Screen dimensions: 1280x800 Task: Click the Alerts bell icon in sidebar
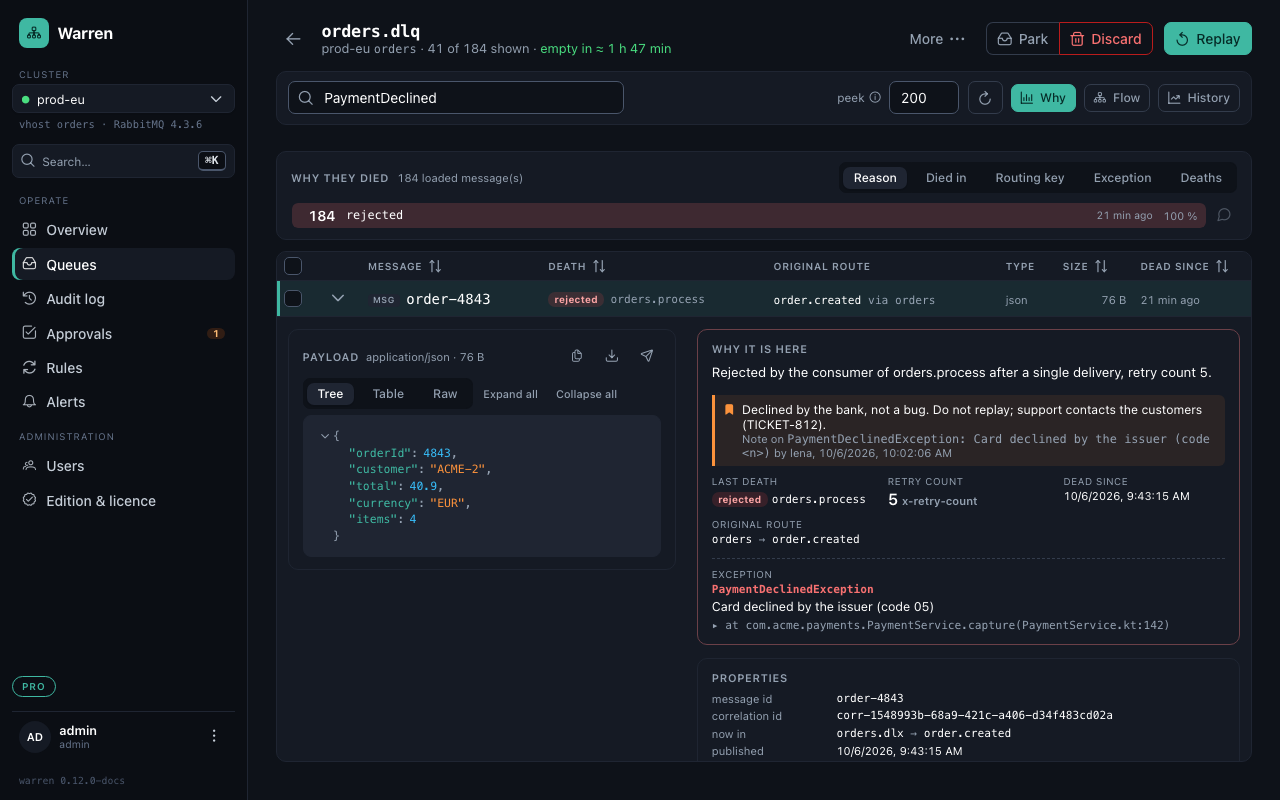[30, 402]
